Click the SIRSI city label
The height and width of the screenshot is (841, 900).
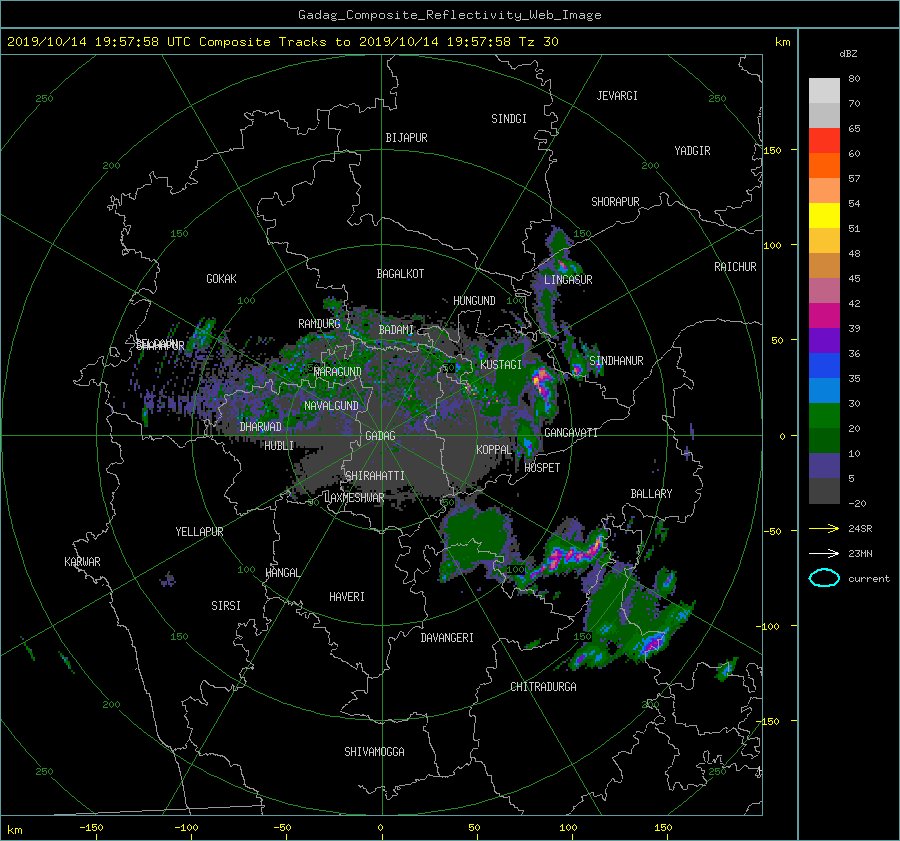pos(226,606)
